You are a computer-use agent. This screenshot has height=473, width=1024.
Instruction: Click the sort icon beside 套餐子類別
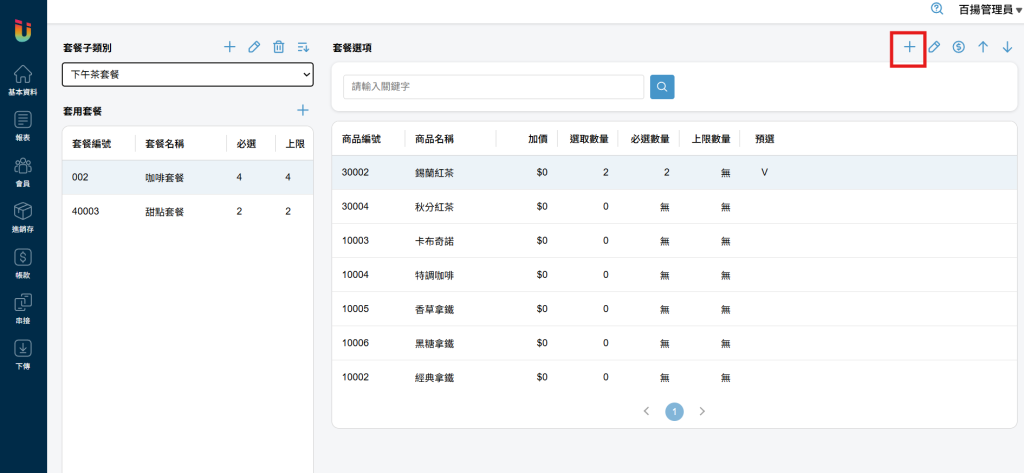pos(303,47)
